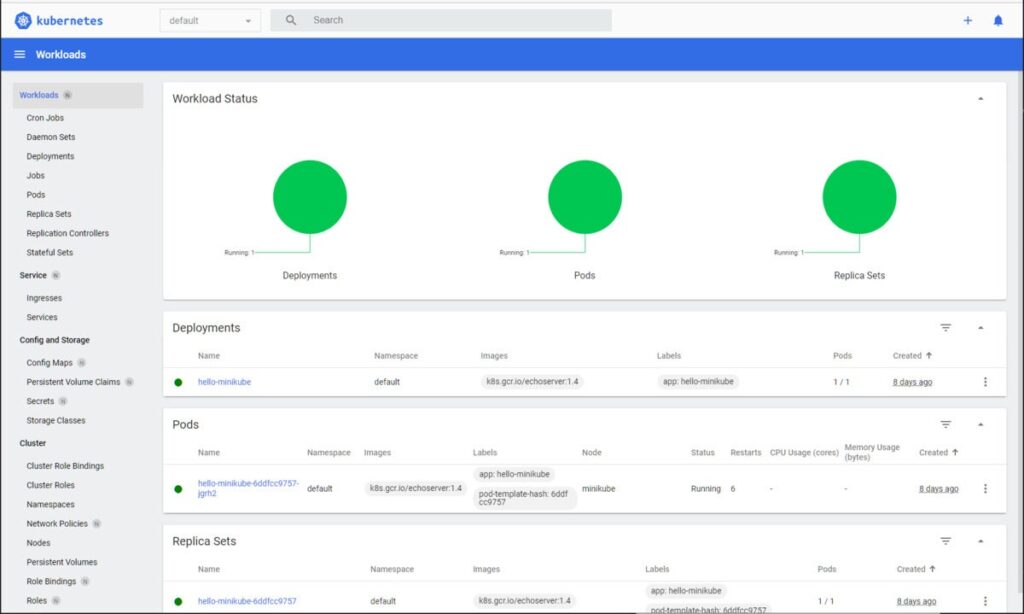Open Namespaces in sidebar
Screen dimensions: 1024x614
(x=50, y=504)
